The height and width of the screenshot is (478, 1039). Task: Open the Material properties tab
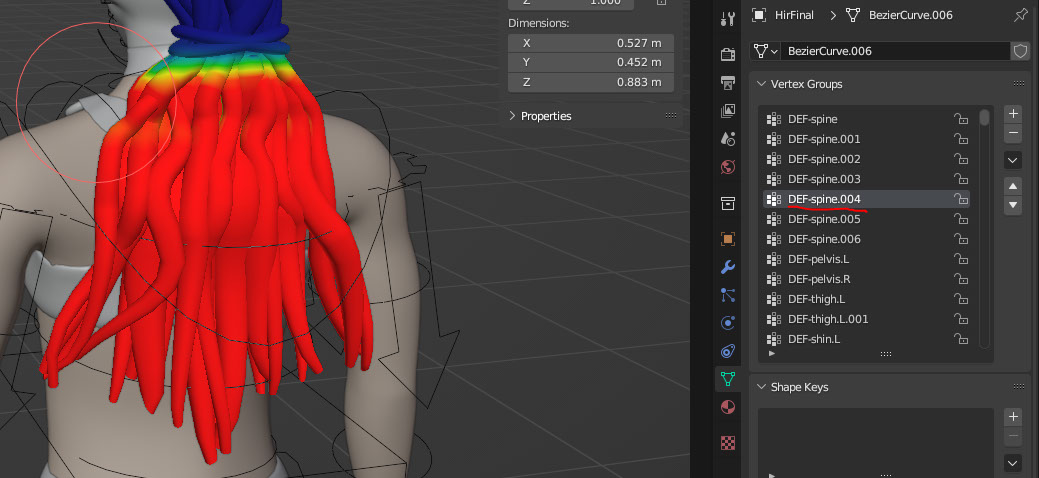coord(727,407)
